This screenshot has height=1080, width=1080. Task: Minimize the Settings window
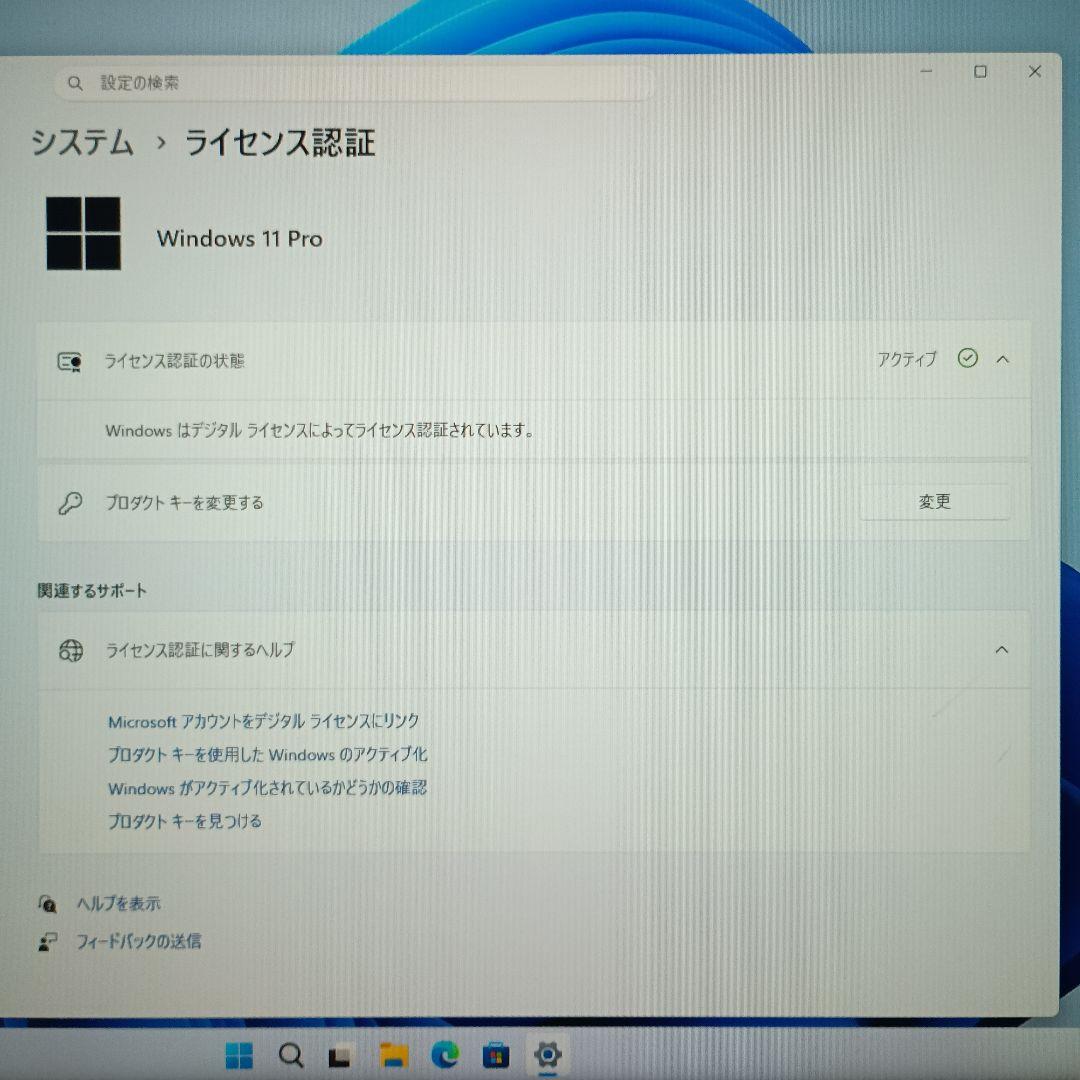[926, 71]
